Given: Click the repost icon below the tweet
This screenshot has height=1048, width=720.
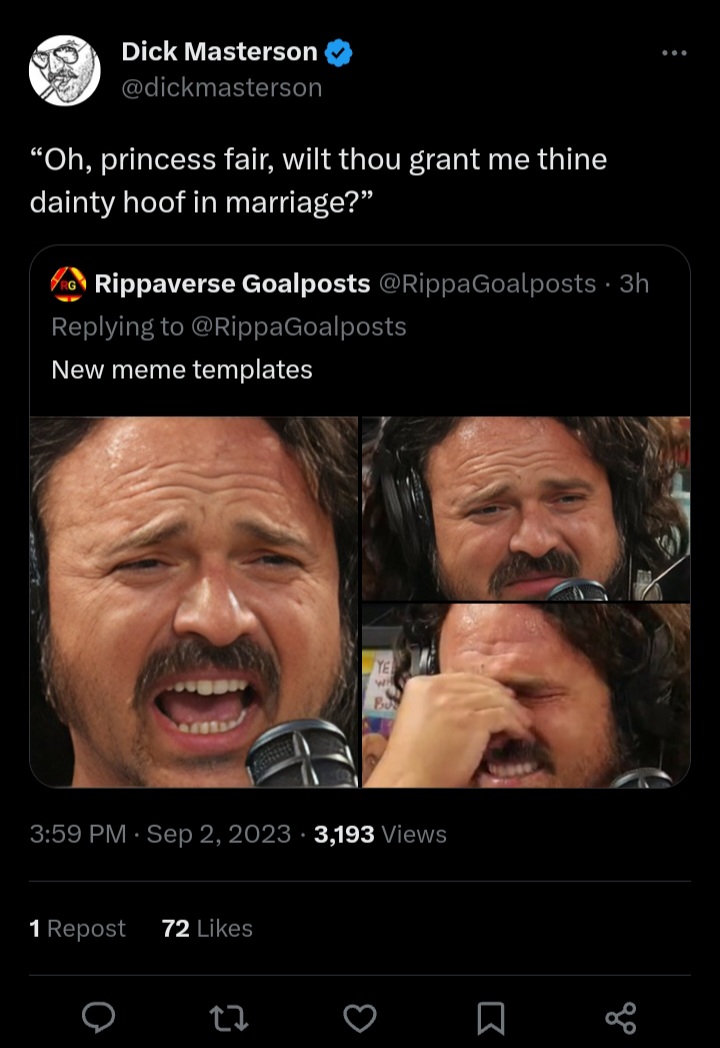Looking at the screenshot, I should click(229, 1018).
